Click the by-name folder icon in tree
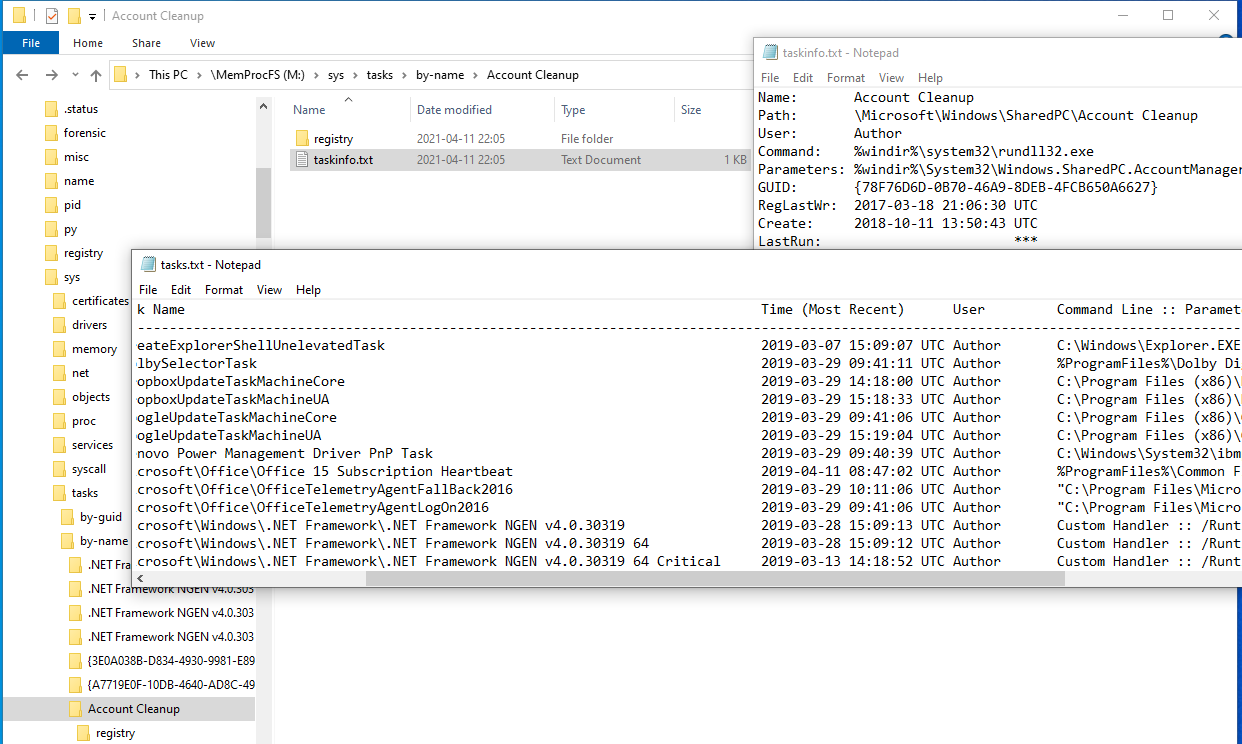The height and width of the screenshot is (744, 1242). click(x=68, y=541)
